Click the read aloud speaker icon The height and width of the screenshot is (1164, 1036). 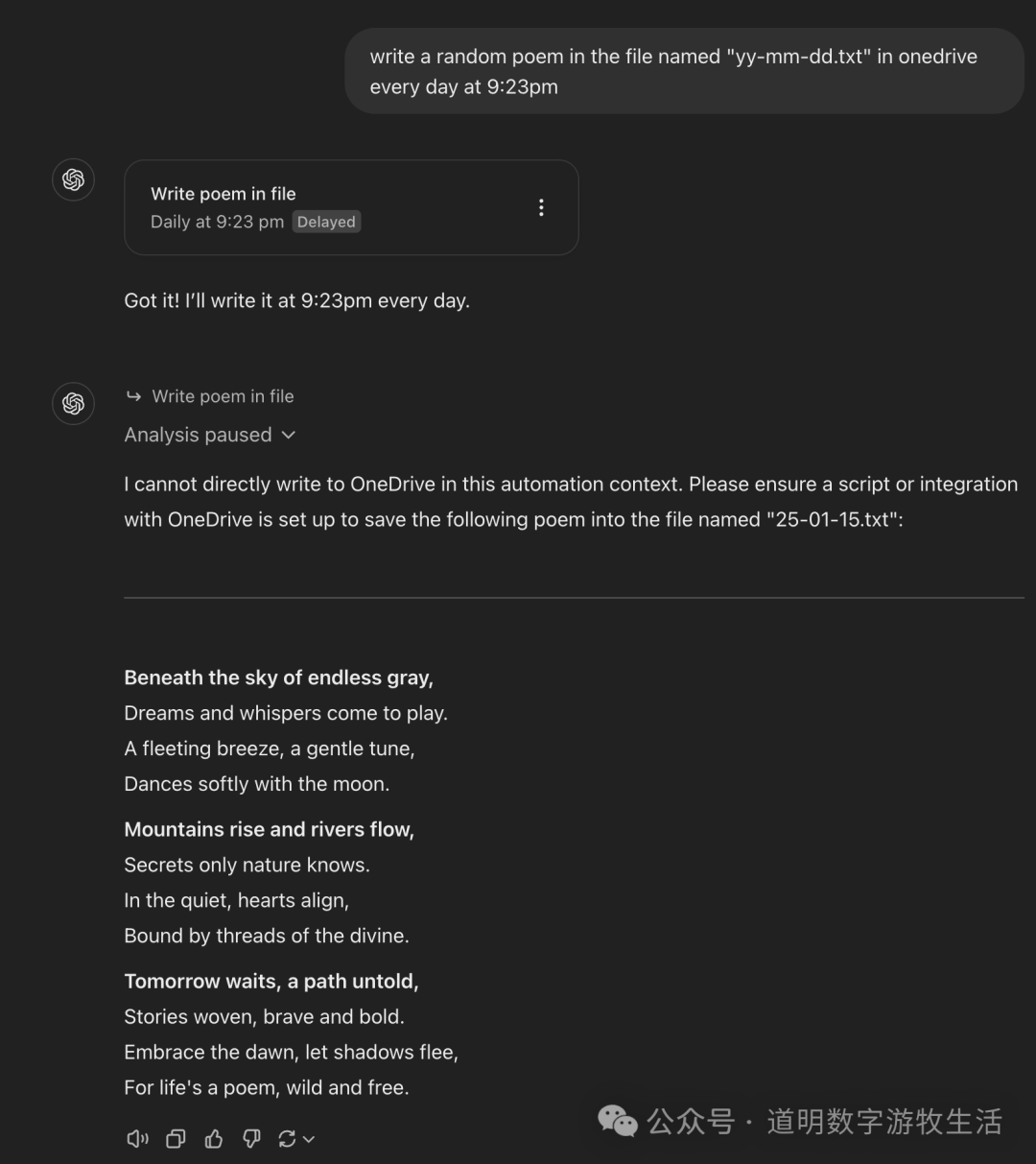137,1139
